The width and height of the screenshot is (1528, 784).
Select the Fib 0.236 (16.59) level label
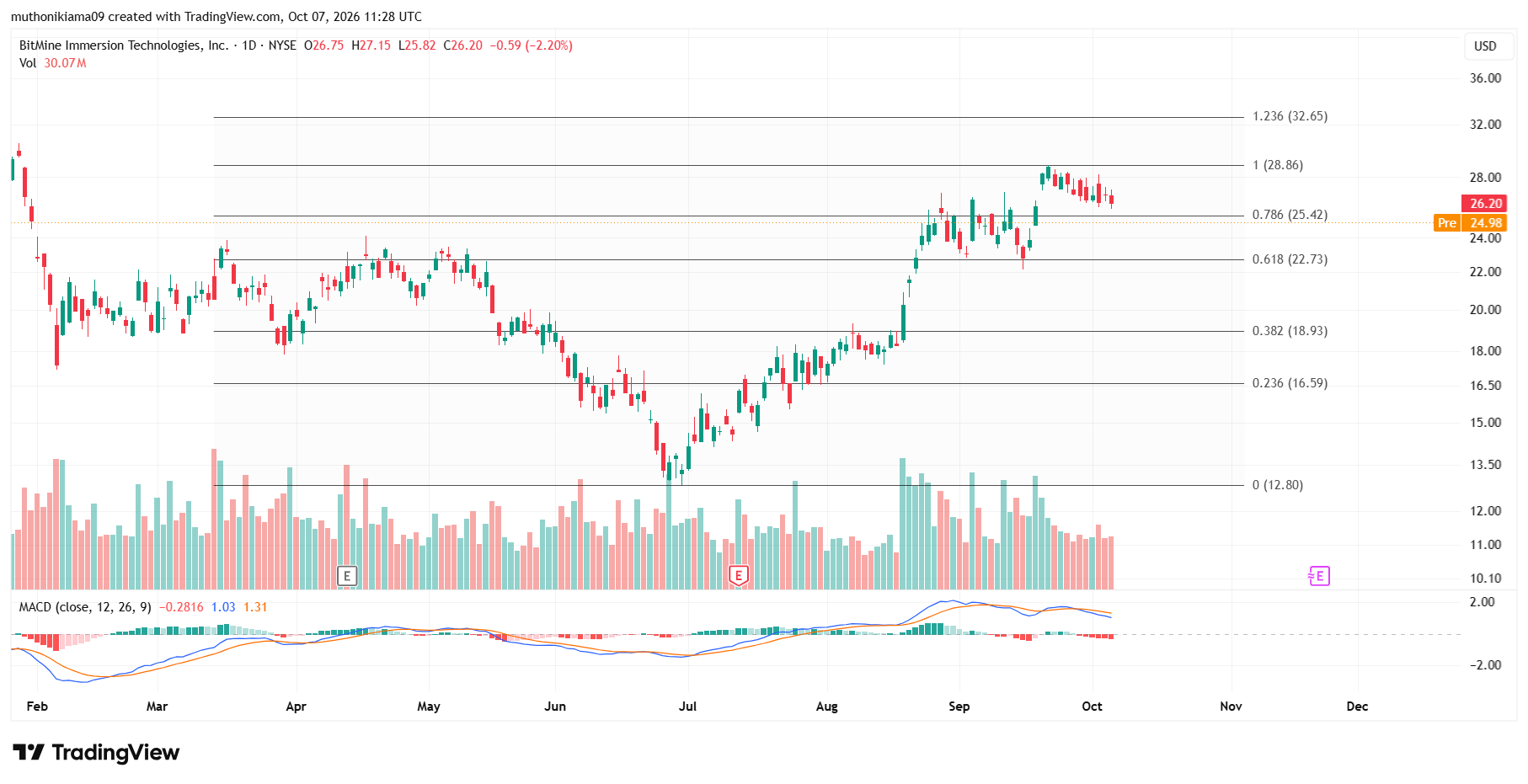click(x=1290, y=383)
